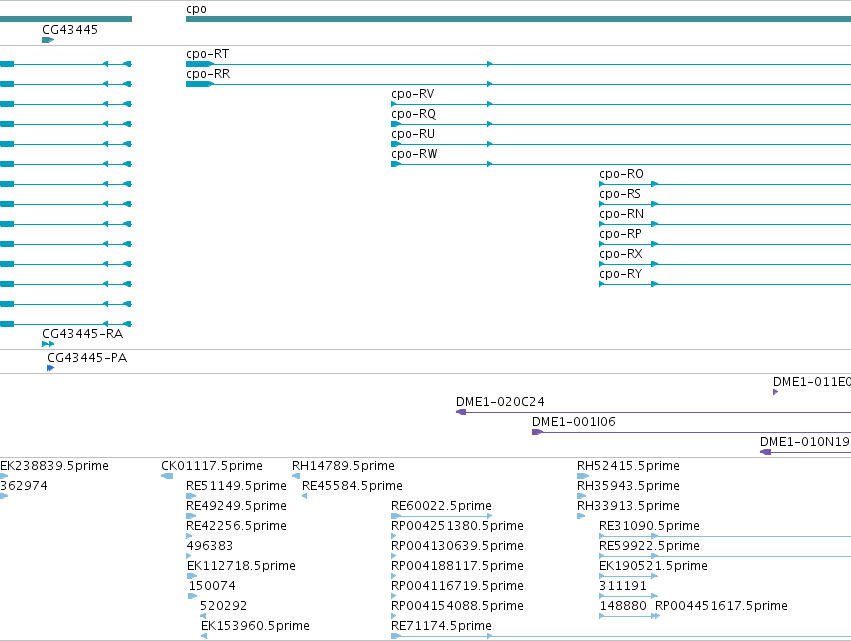Viewport: 851px width, 641px height.
Task: Select transcript cpo-RP
Action: coord(620,234)
